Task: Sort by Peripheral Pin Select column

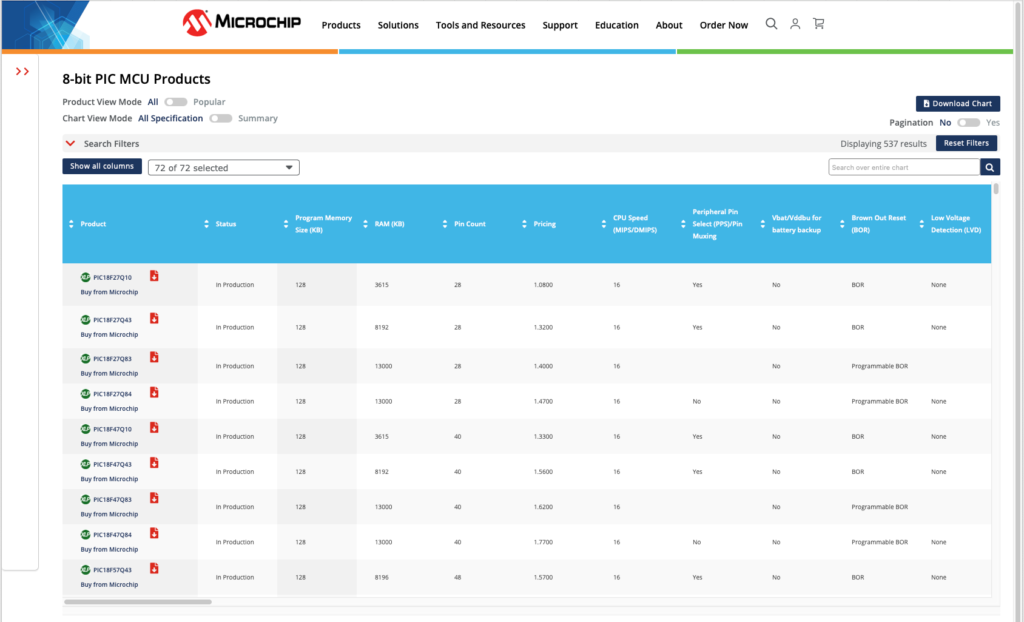Action: 683,224
